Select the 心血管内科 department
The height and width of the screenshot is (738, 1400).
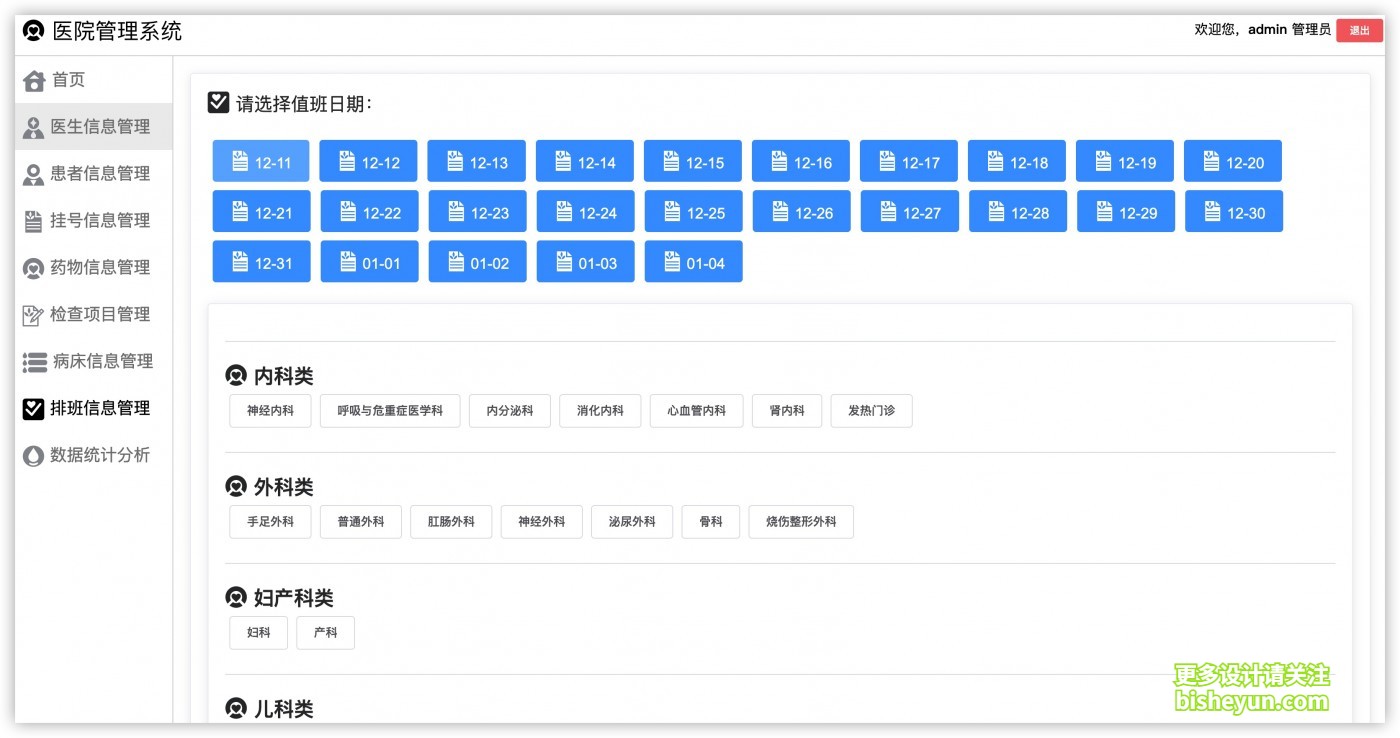pos(697,411)
